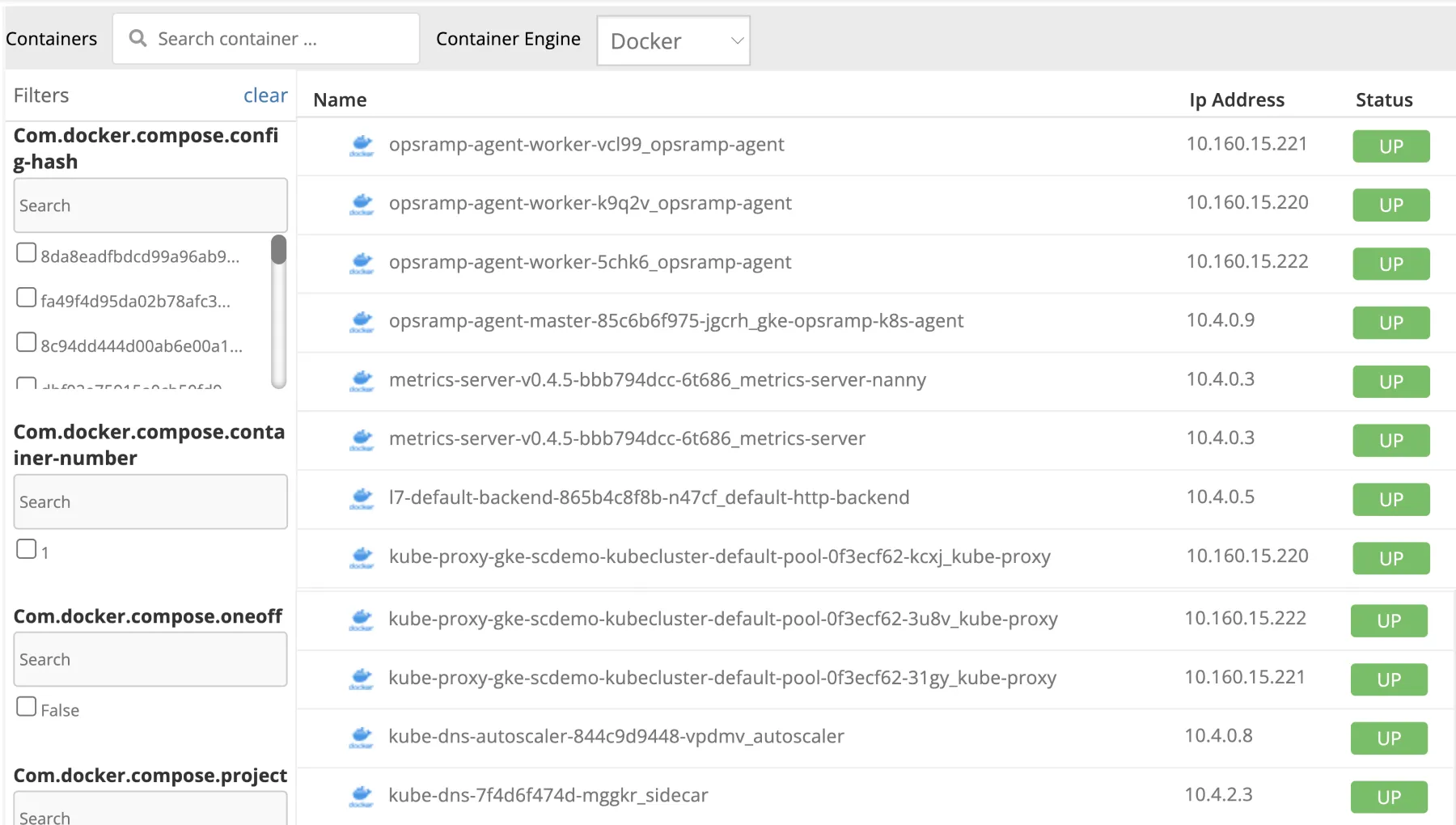Click Docker icon for kube-proxy kcxj row
Viewport: 1456px width, 825px height.
362,557
